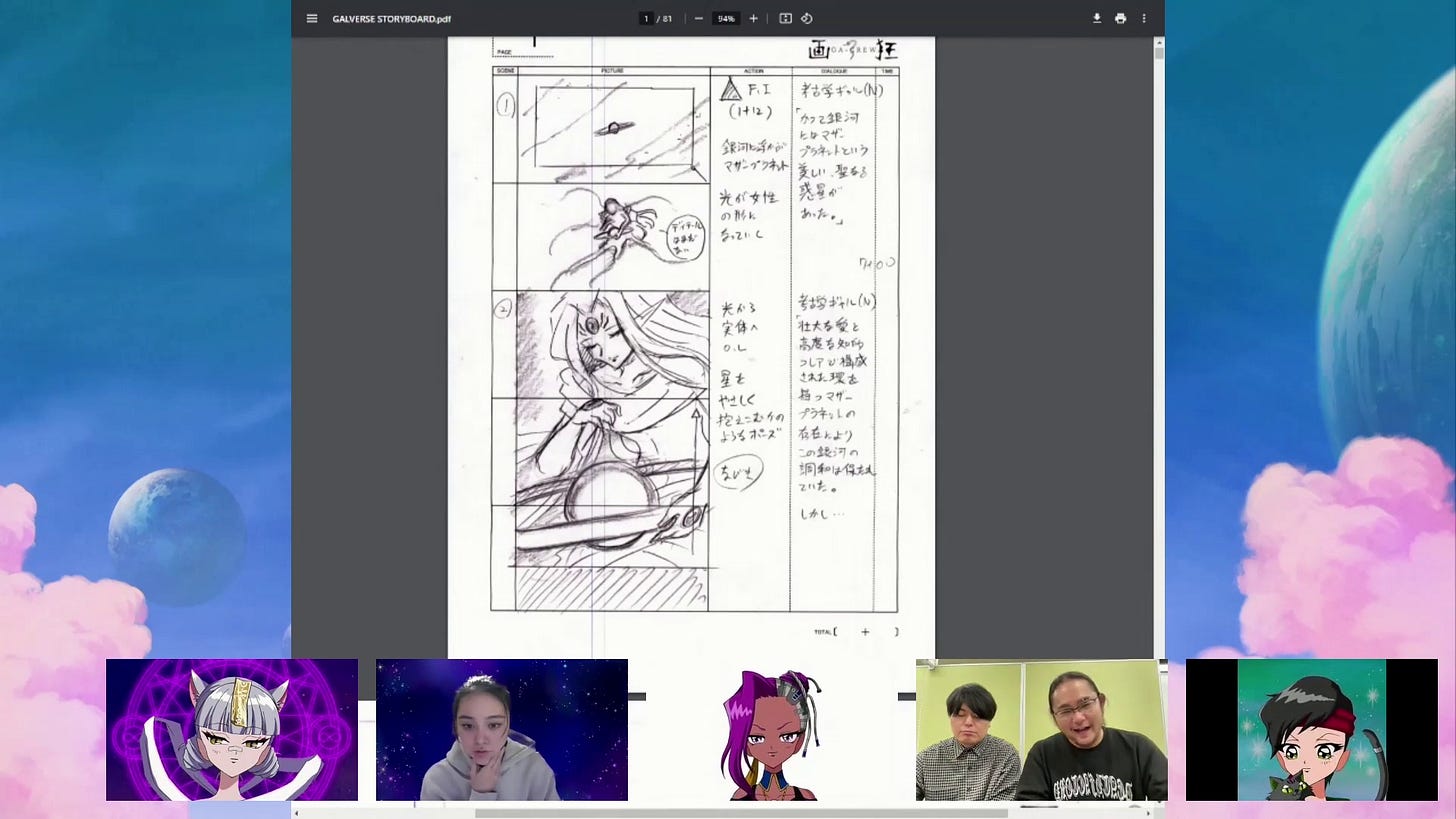This screenshot has height=819, width=1456.
Task: Open the more actions three-dot menu
Action: point(1144,18)
